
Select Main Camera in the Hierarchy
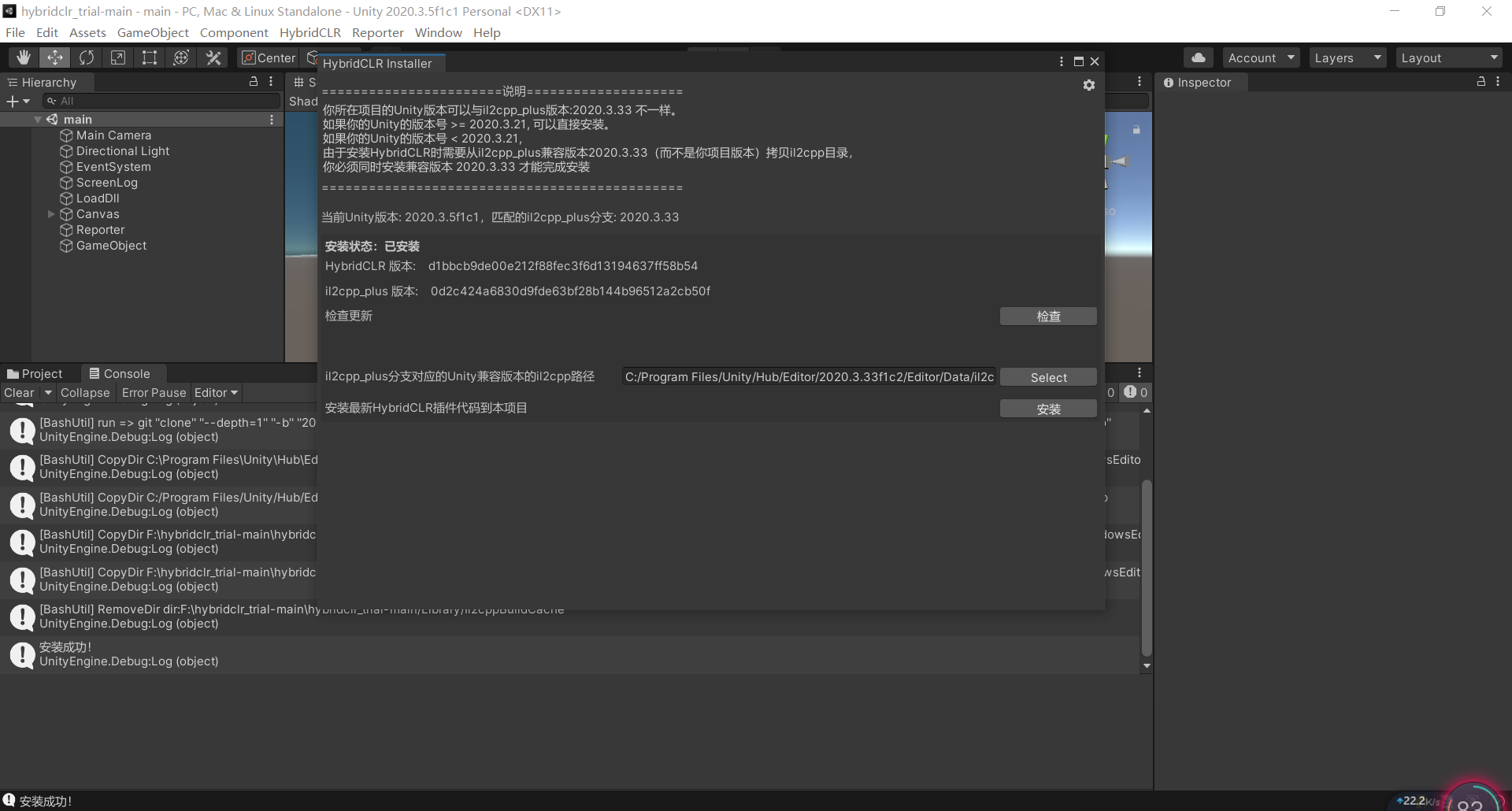coord(113,135)
